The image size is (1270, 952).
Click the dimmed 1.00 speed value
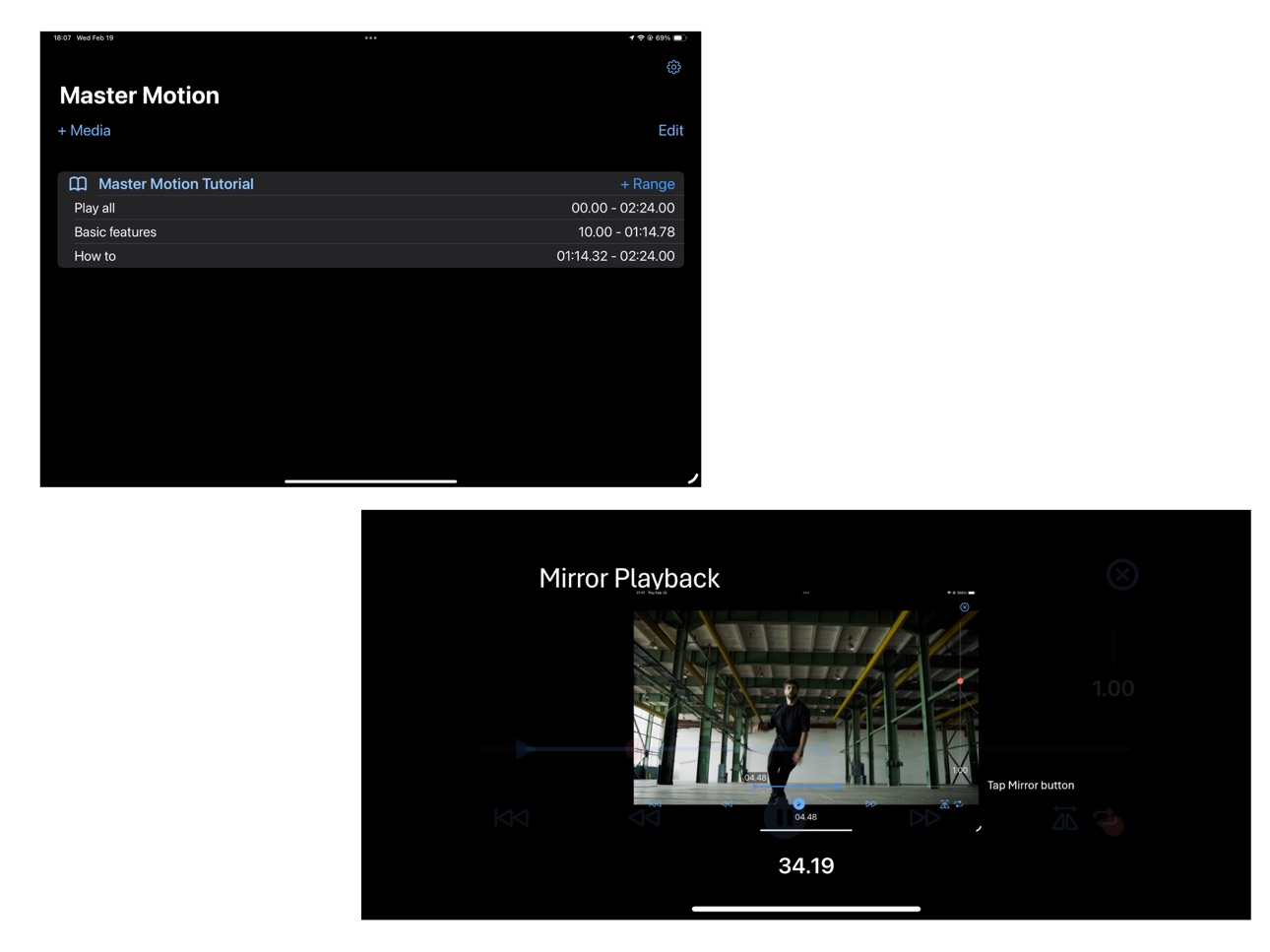[x=1113, y=688]
